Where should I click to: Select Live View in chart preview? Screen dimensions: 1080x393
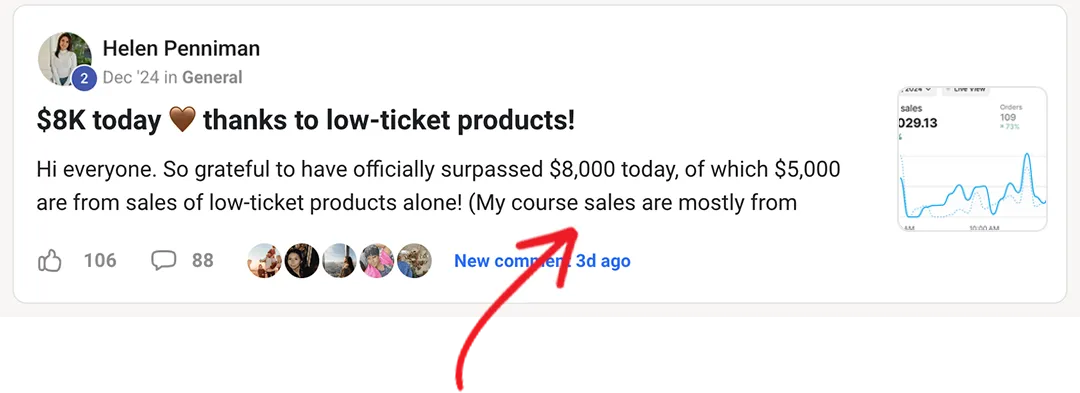[965, 89]
